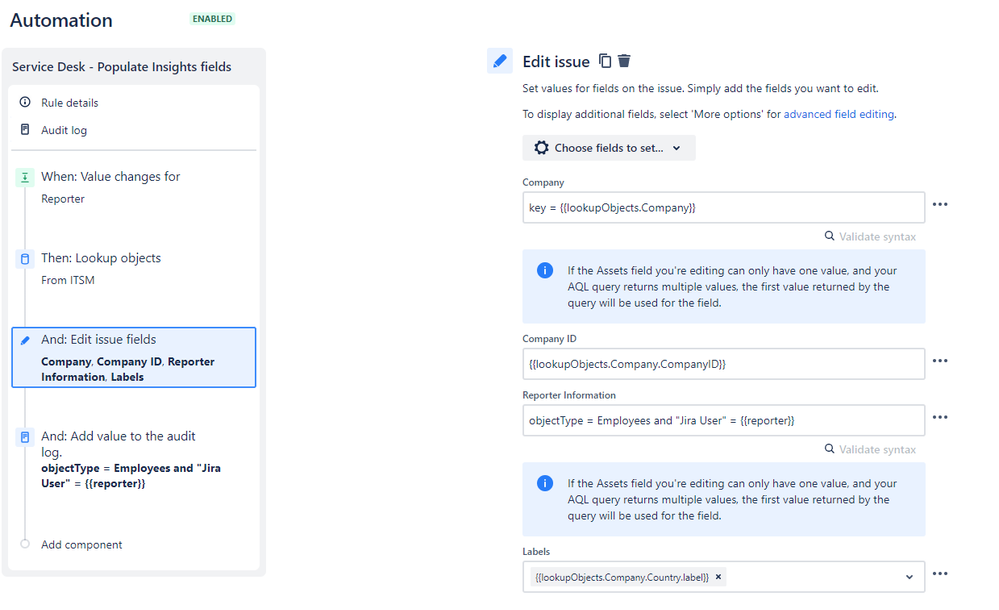Click the Company ID input field
The height and width of the screenshot is (610, 999).
click(724, 364)
